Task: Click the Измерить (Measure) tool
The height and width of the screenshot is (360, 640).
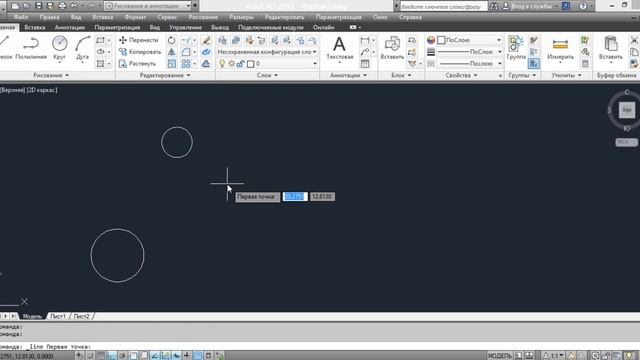Action: [560, 47]
